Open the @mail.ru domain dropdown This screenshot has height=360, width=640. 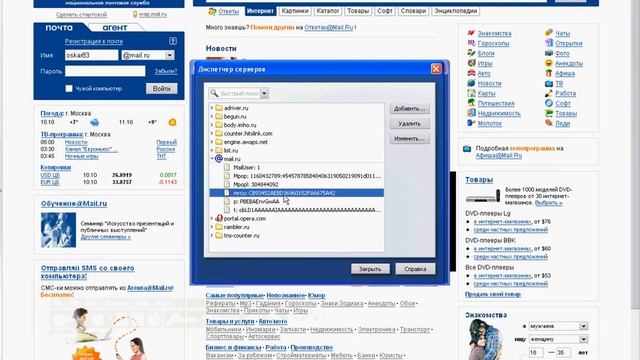coord(170,55)
